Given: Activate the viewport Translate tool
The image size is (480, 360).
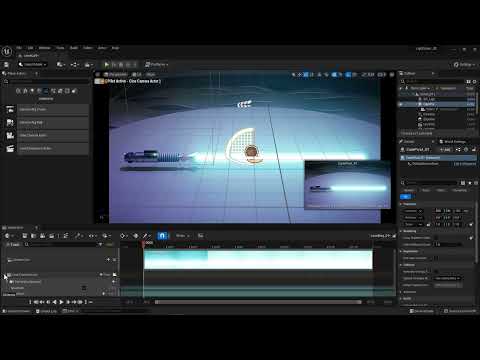Looking at the screenshot, I should (x=300, y=74).
